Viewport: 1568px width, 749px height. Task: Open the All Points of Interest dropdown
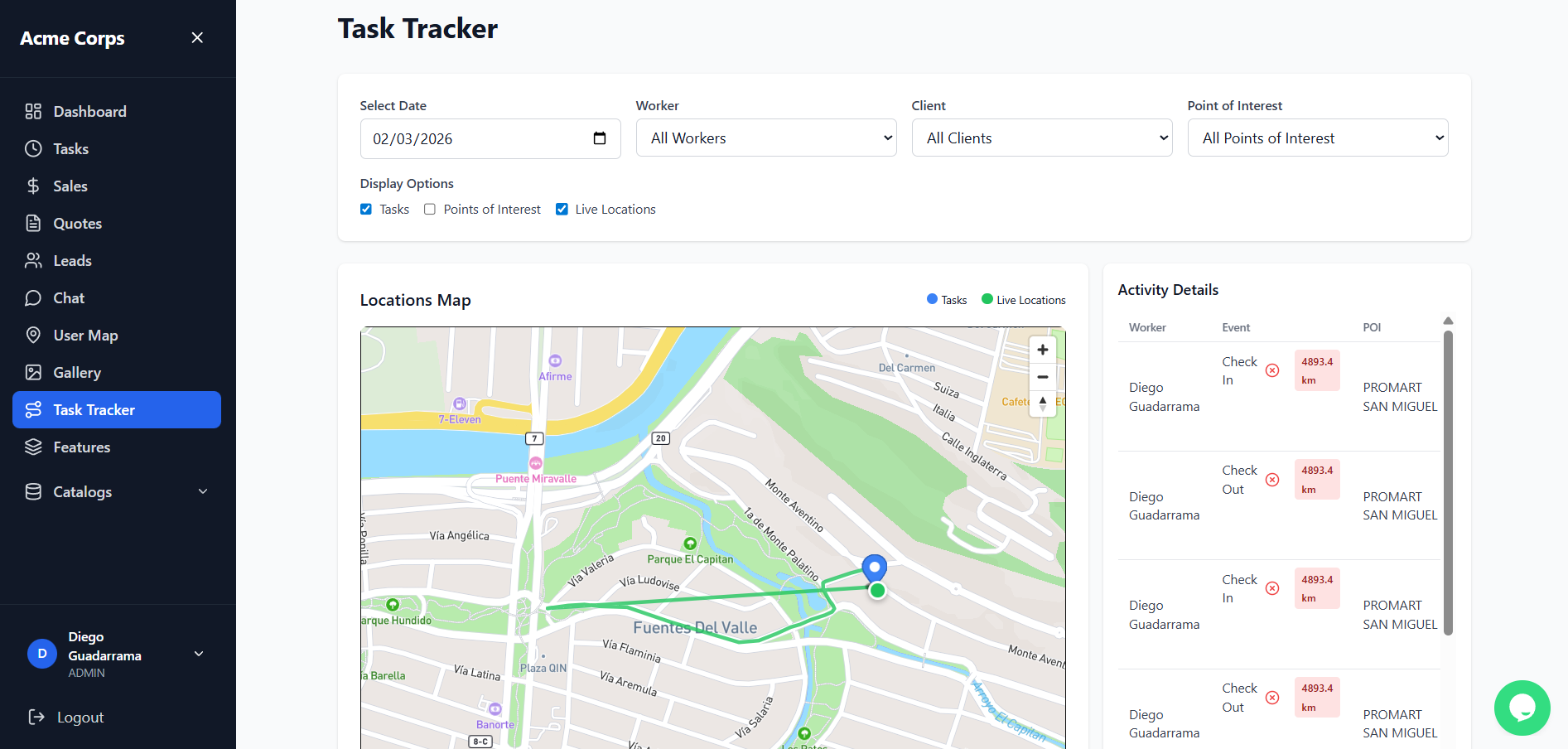(x=1317, y=138)
